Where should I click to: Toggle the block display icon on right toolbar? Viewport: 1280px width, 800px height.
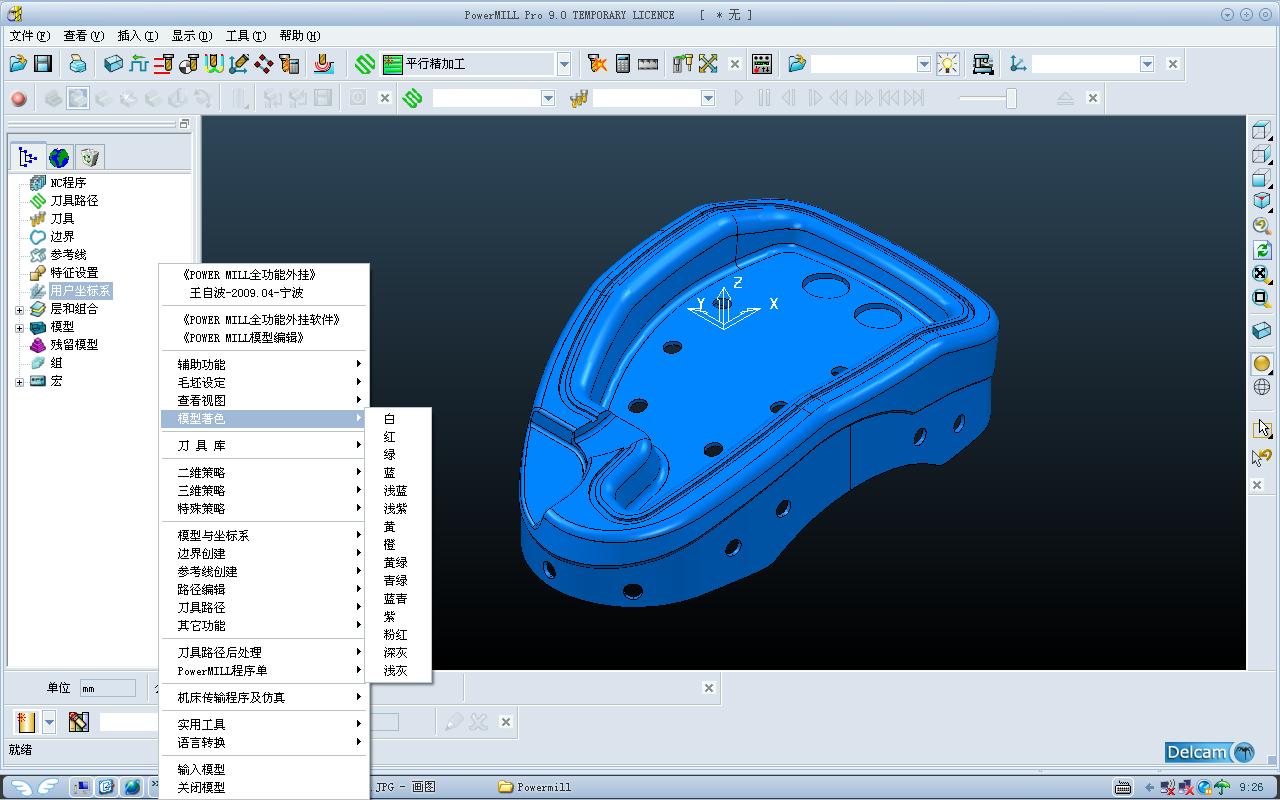(1261, 331)
